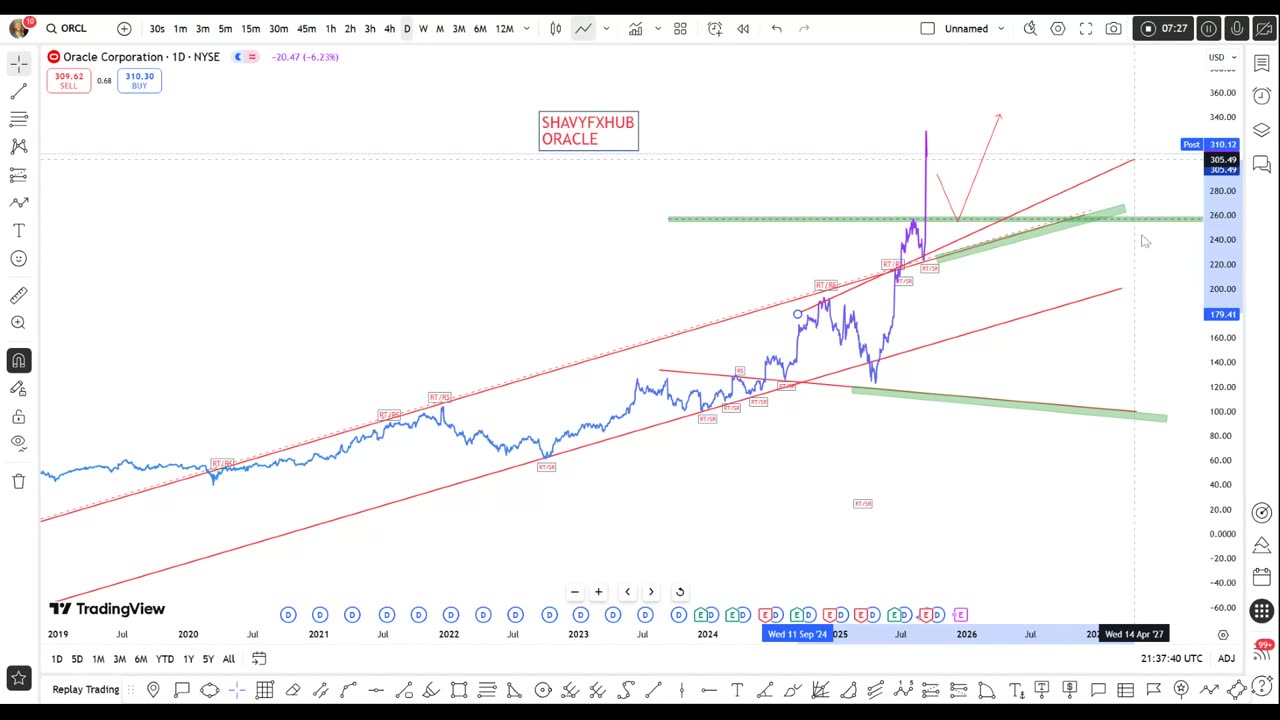Undo the last chart action

tap(776, 28)
